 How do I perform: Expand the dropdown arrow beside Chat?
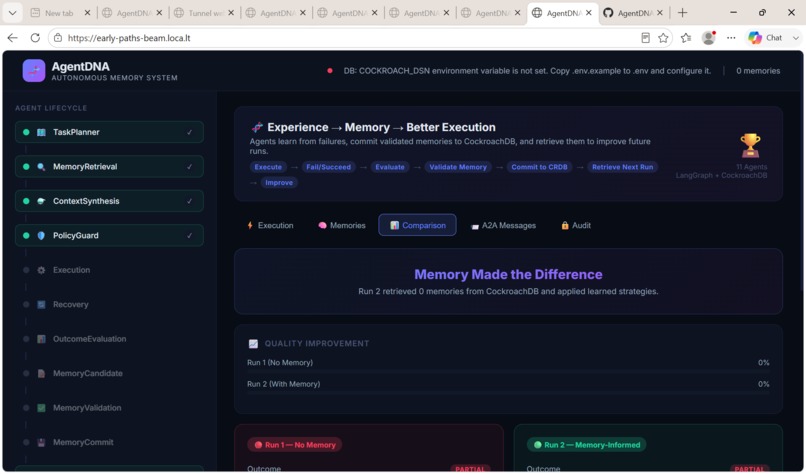[796, 38]
